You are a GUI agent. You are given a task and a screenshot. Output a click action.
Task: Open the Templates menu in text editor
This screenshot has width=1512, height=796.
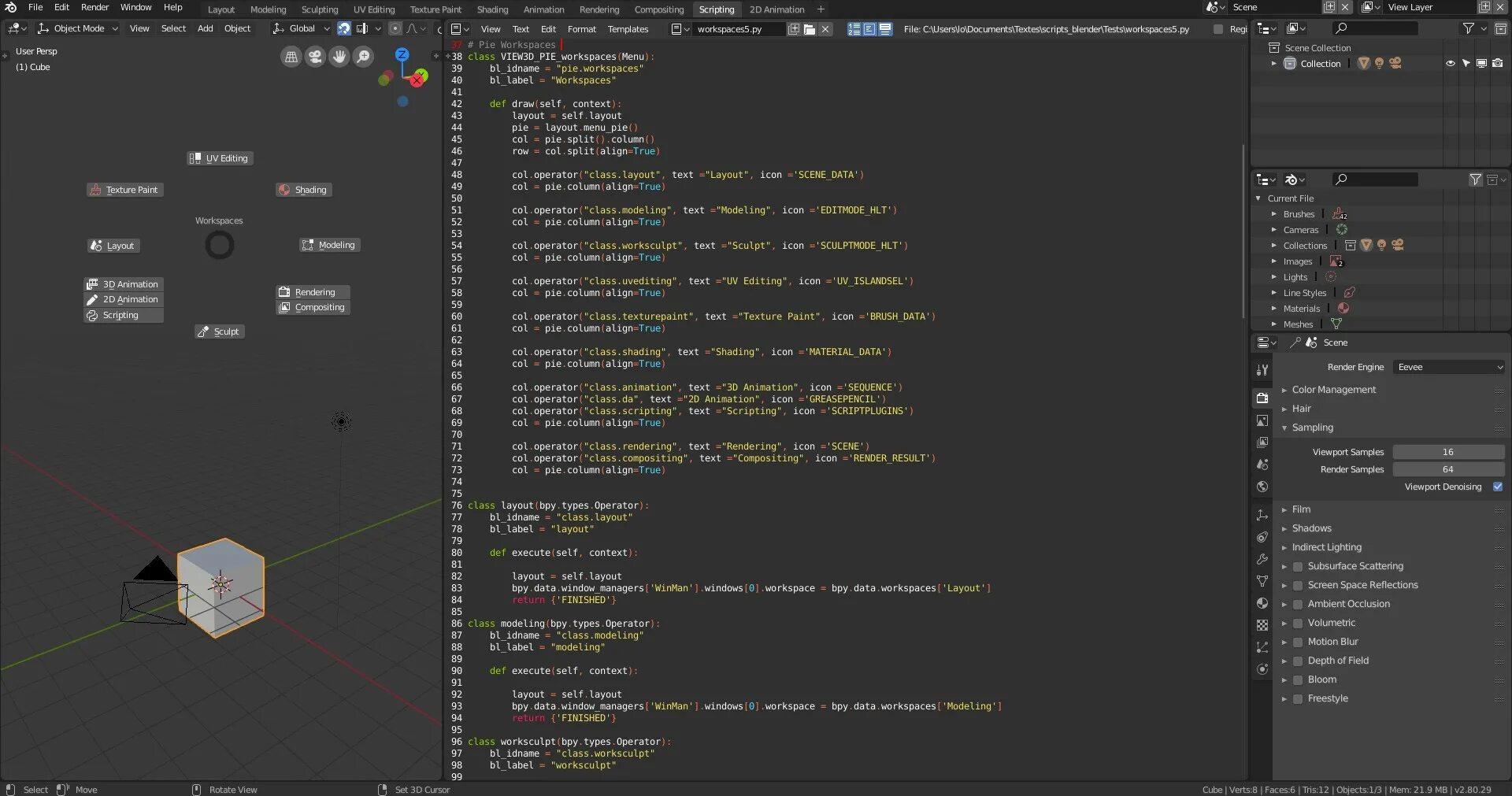pyautogui.click(x=628, y=29)
